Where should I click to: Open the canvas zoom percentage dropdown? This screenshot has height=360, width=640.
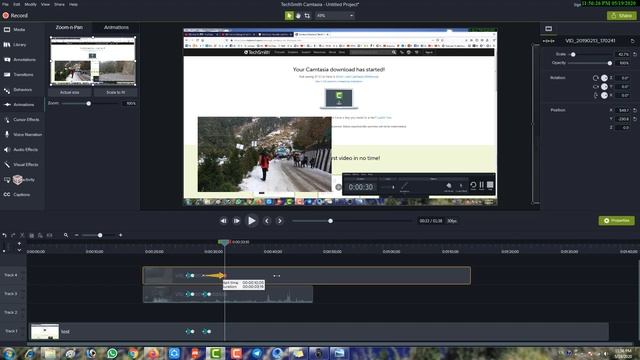point(335,16)
